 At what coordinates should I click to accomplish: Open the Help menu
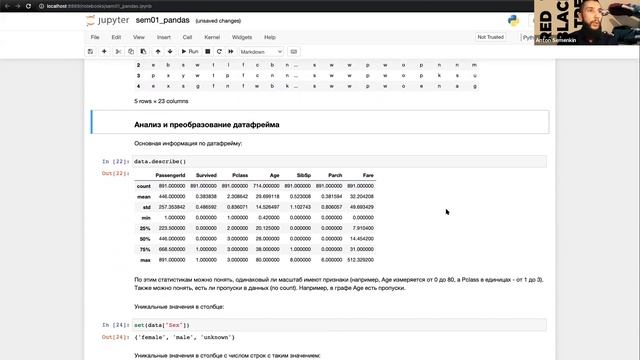(270, 37)
